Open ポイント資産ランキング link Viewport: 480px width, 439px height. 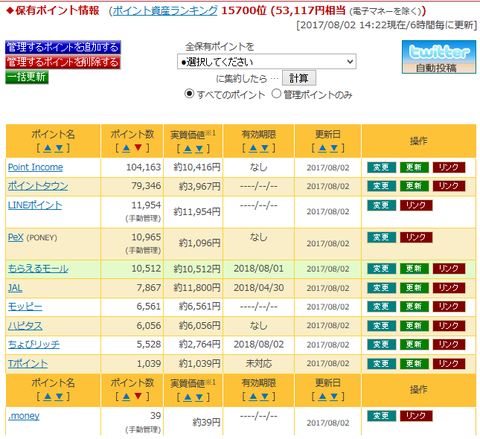point(165,11)
